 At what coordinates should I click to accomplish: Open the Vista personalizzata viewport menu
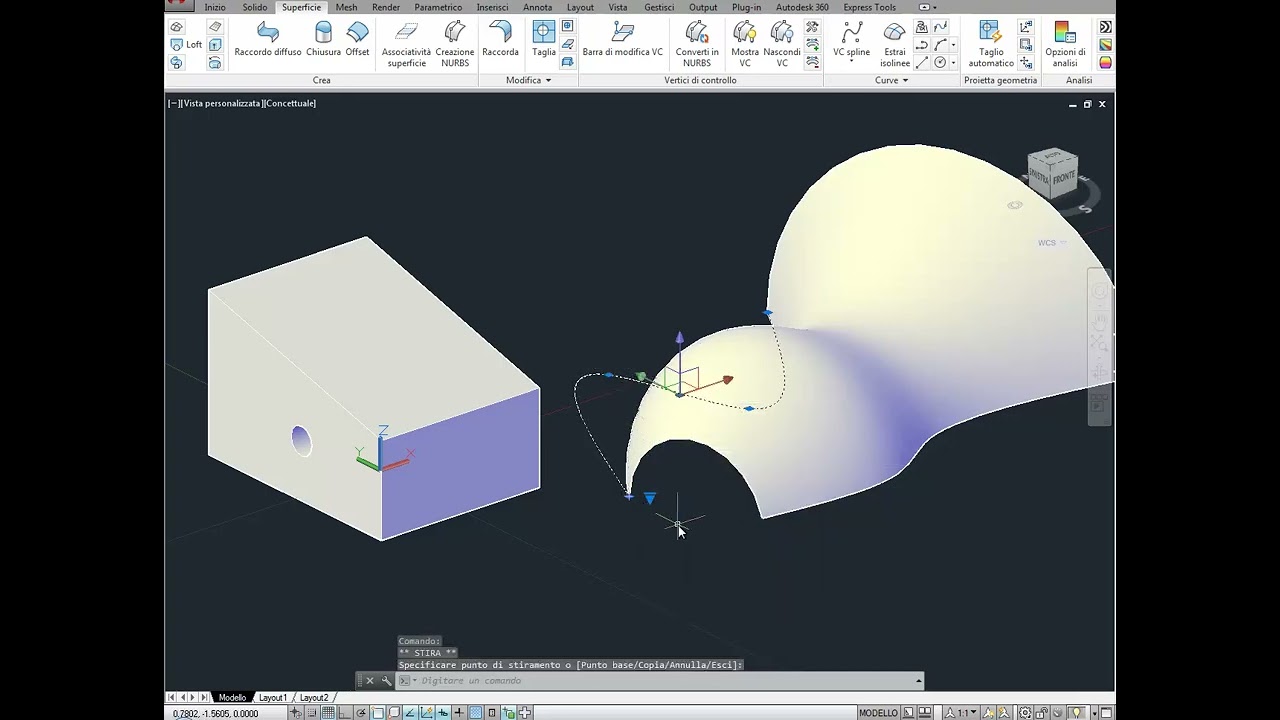point(221,103)
